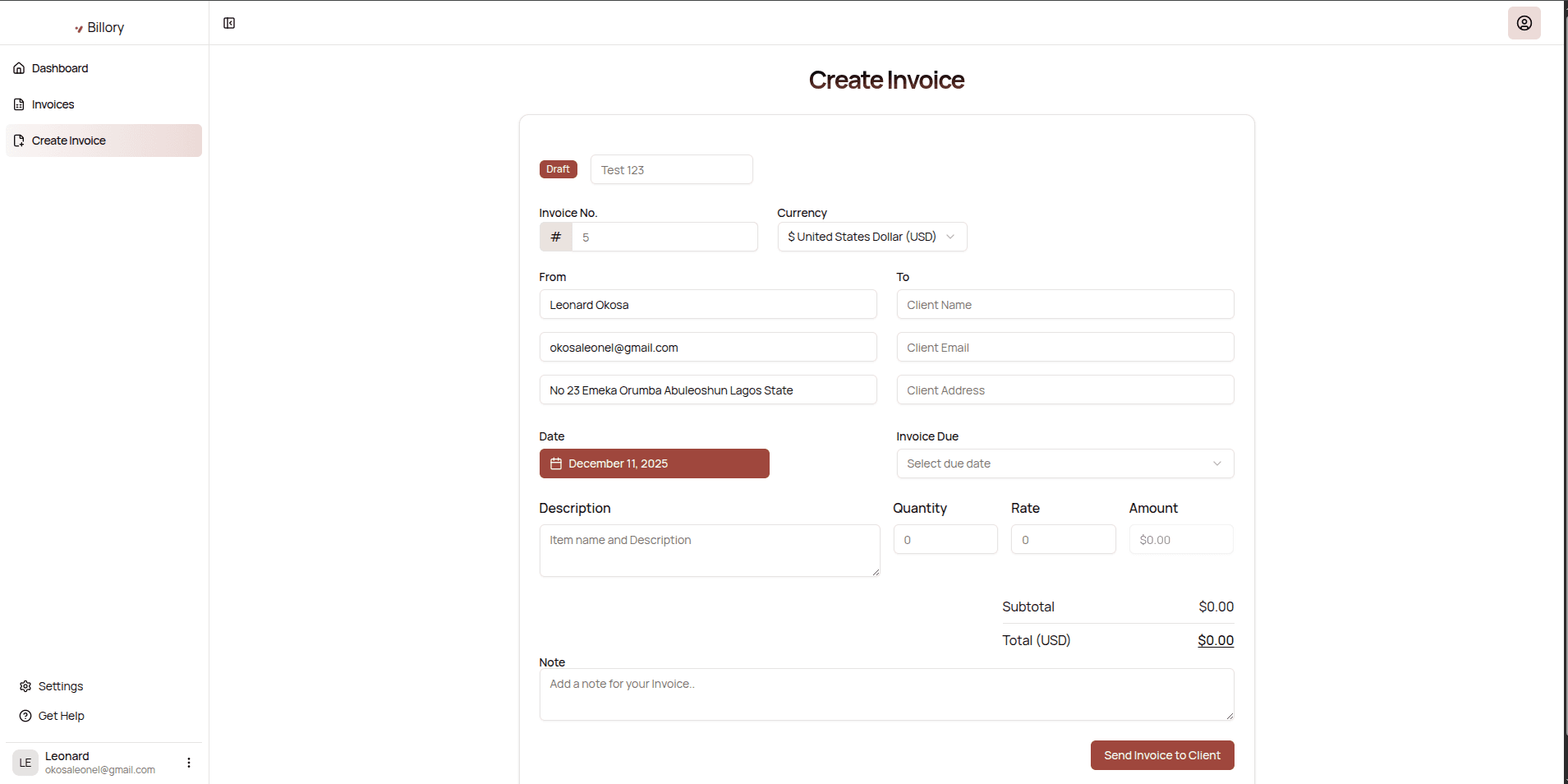Select Create Invoice in the sidebar
The height and width of the screenshot is (784, 1568).
[69, 141]
